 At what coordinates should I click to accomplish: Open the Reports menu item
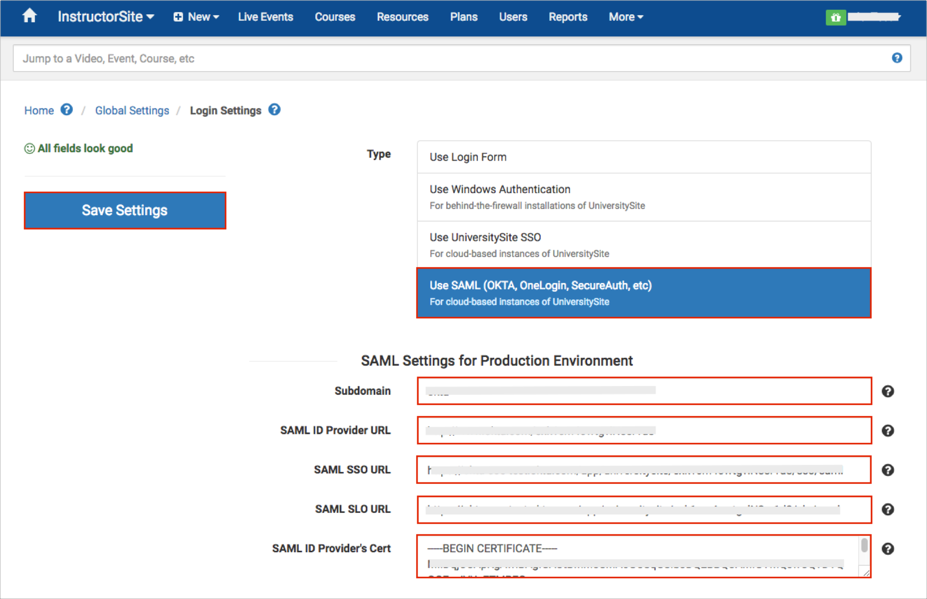tap(567, 17)
